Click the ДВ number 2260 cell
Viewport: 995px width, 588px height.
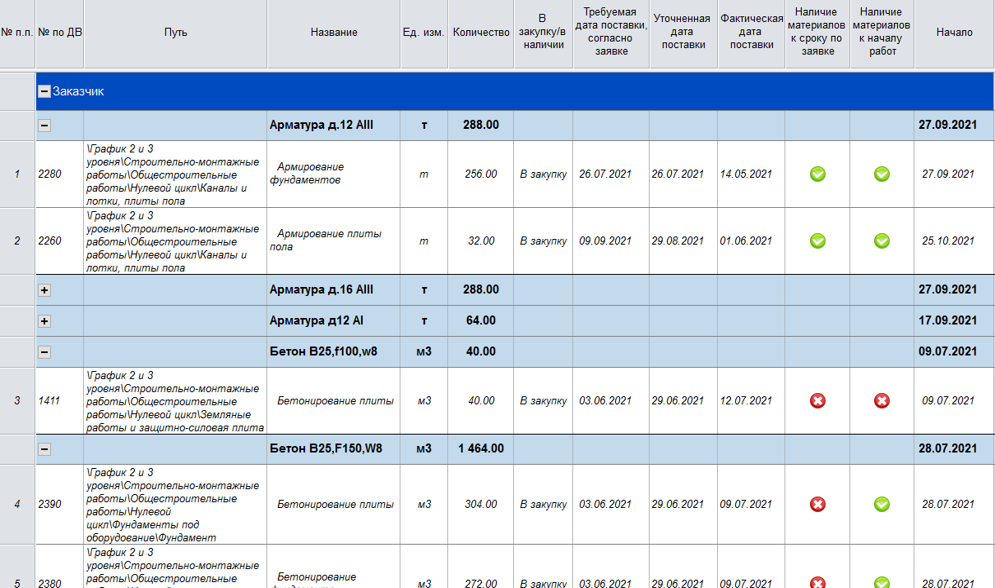point(60,241)
